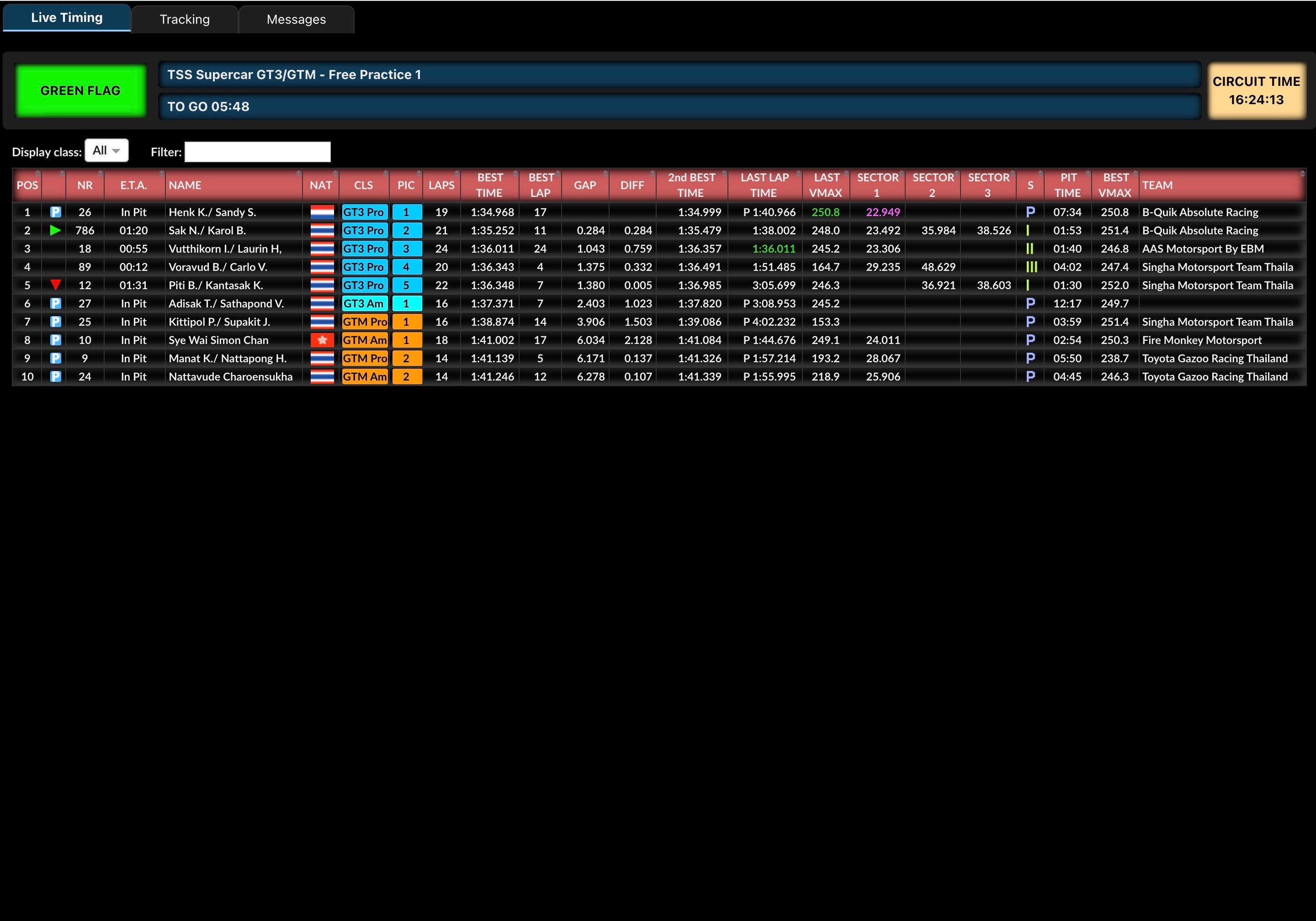This screenshot has width=1316, height=921.
Task: Click pit icon for car 10
Action: click(56, 340)
